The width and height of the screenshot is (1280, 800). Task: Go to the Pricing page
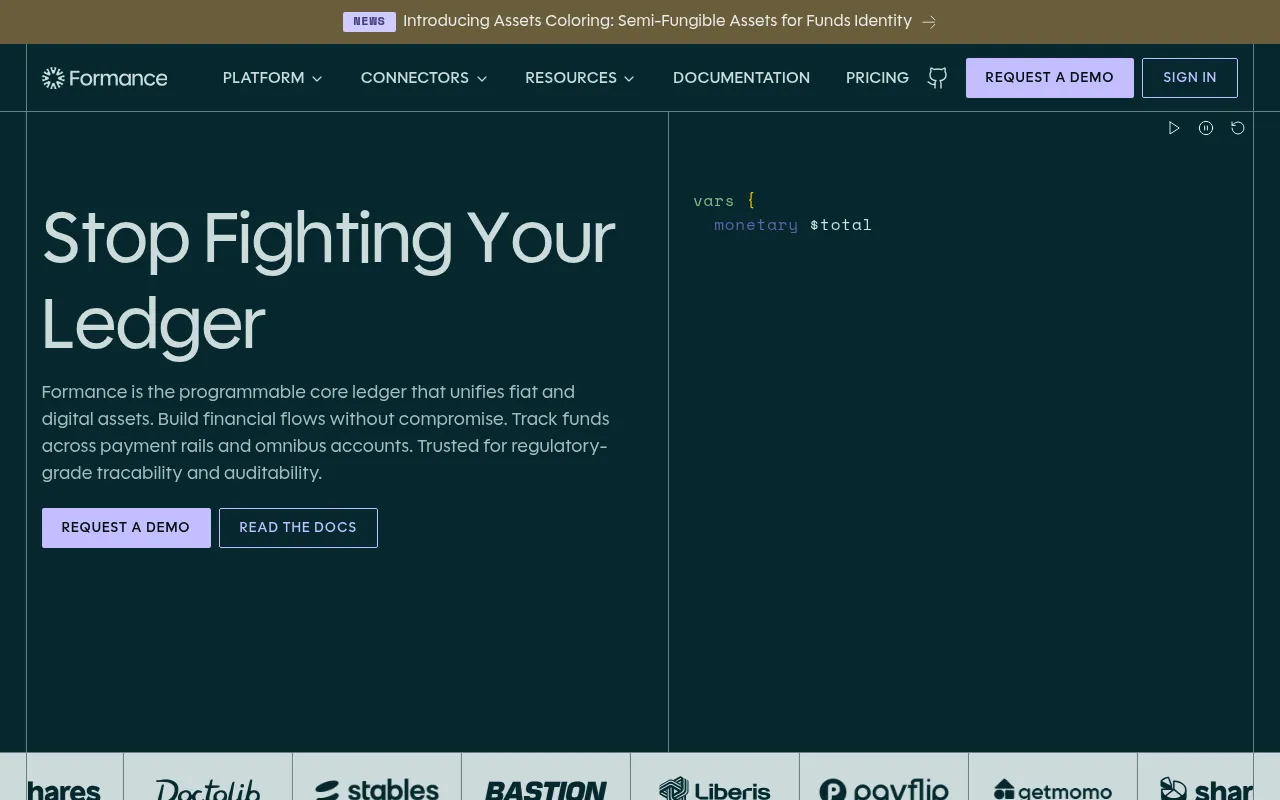[x=877, y=78]
